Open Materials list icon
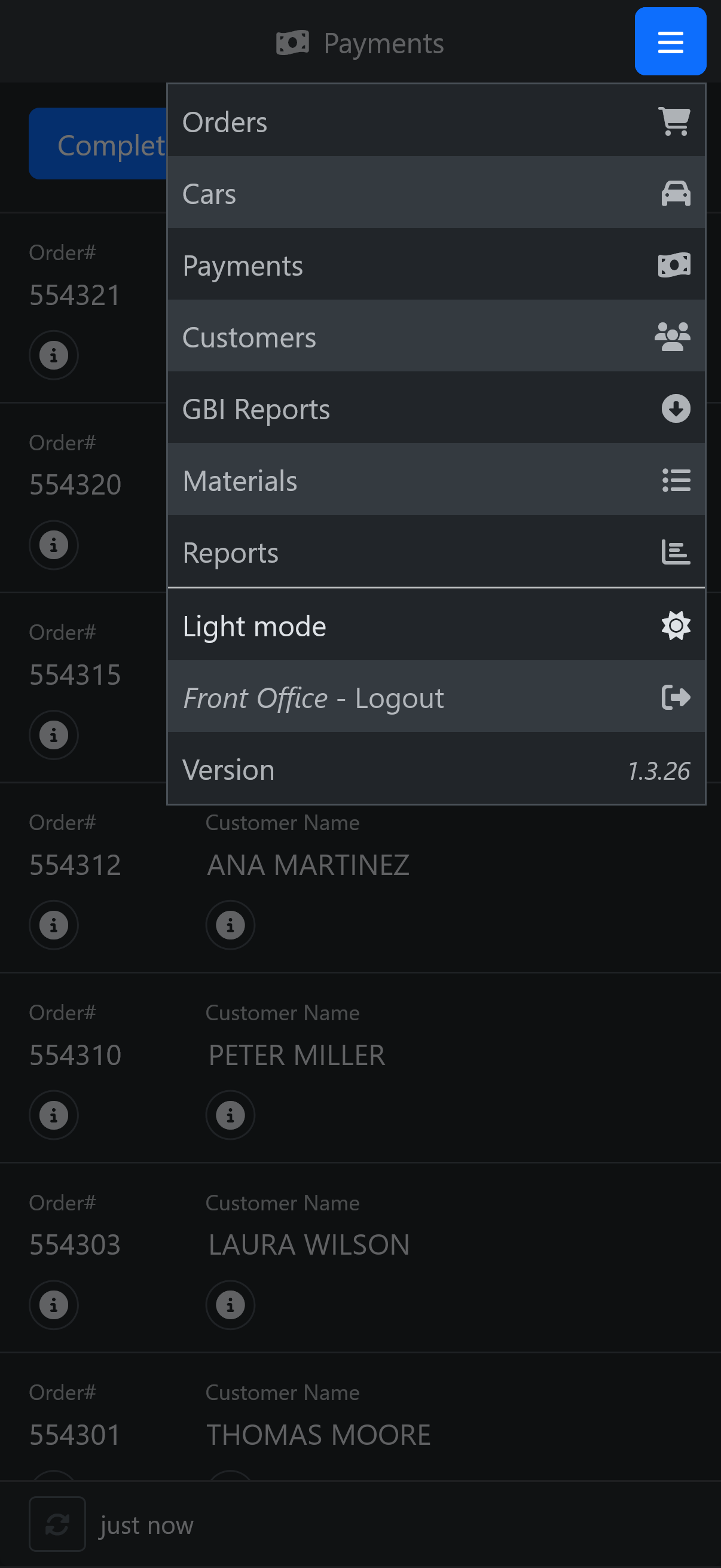Viewport: 721px width, 1568px height. click(x=676, y=480)
